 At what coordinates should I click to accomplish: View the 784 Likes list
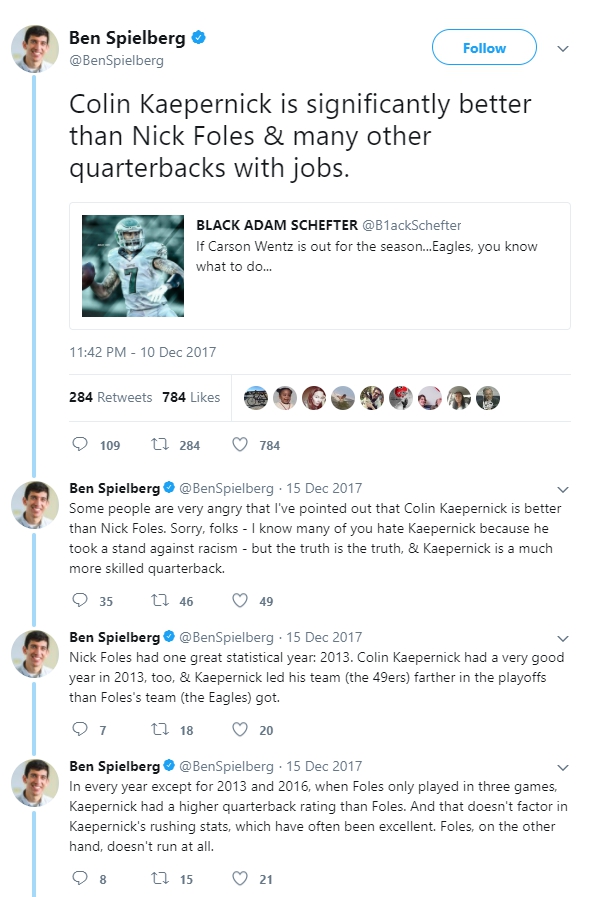[x=191, y=397]
